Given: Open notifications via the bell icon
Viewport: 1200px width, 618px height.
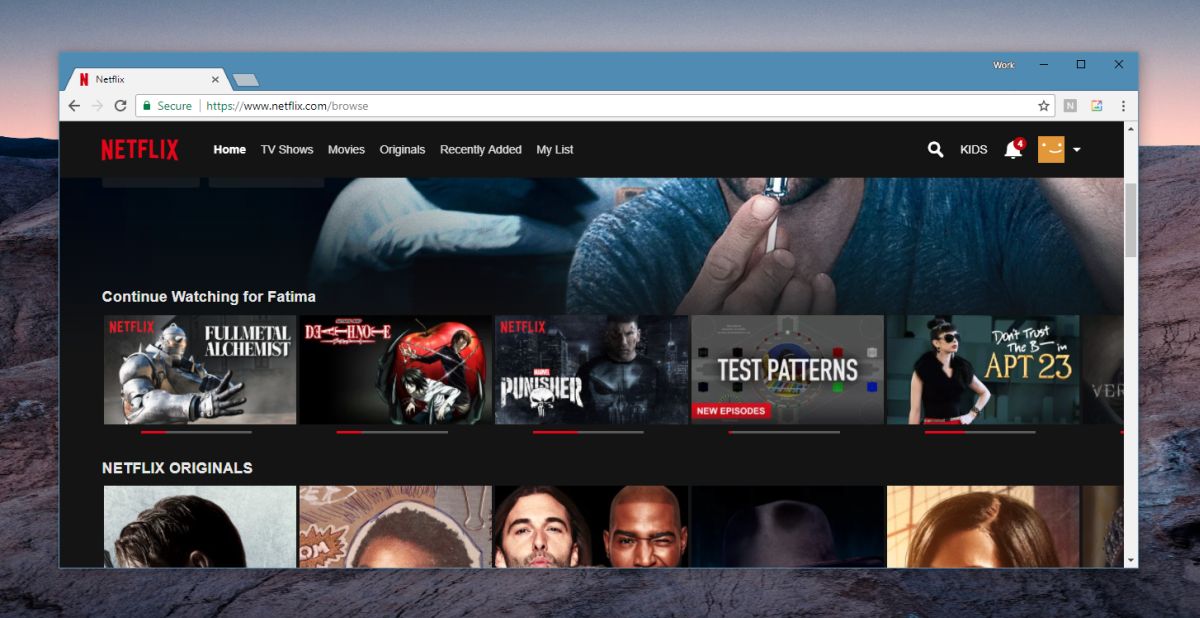Looking at the screenshot, I should click(x=1012, y=150).
